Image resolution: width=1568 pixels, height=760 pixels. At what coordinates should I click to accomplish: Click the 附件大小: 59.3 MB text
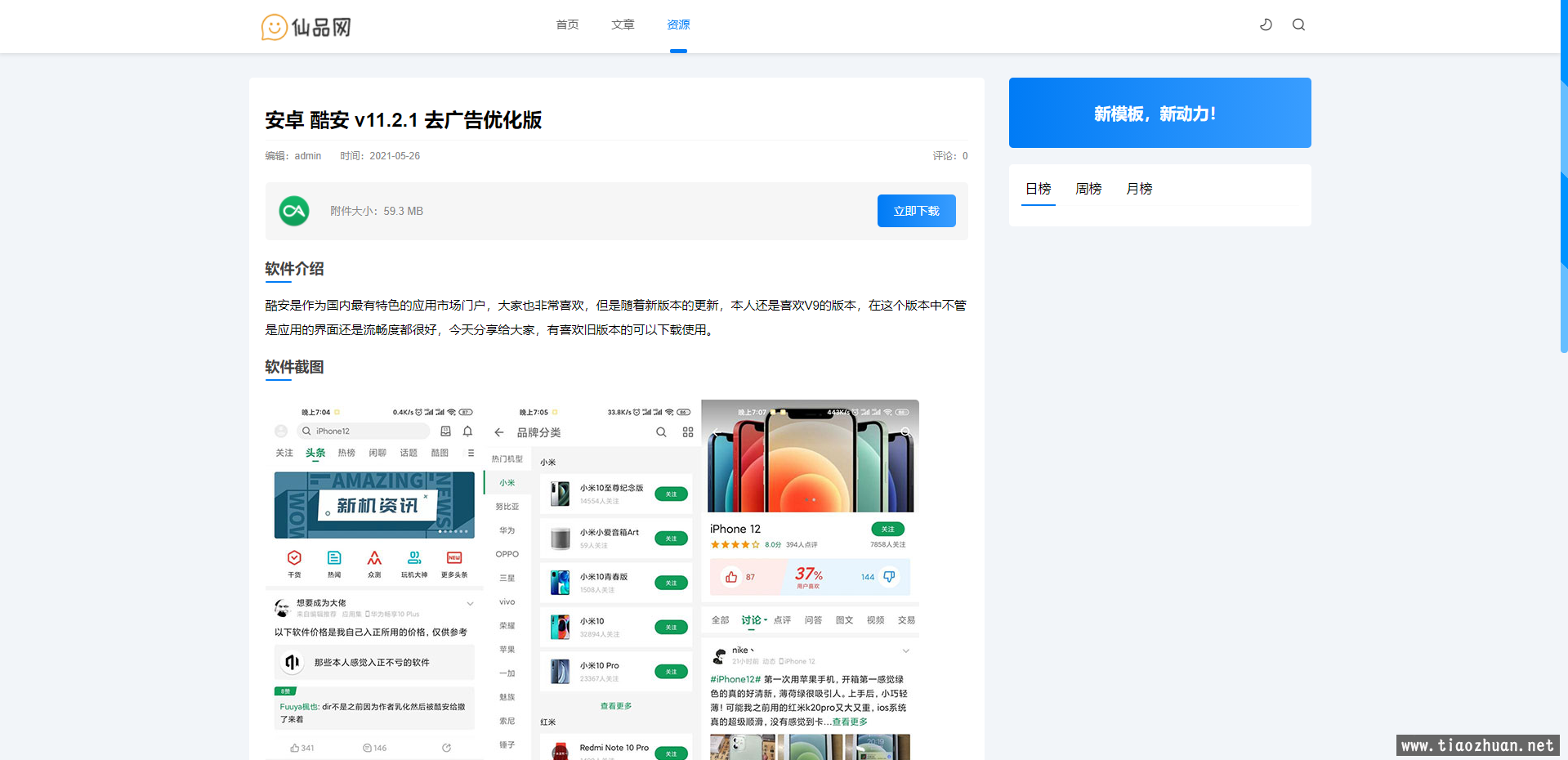pyautogui.click(x=377, y=211)
